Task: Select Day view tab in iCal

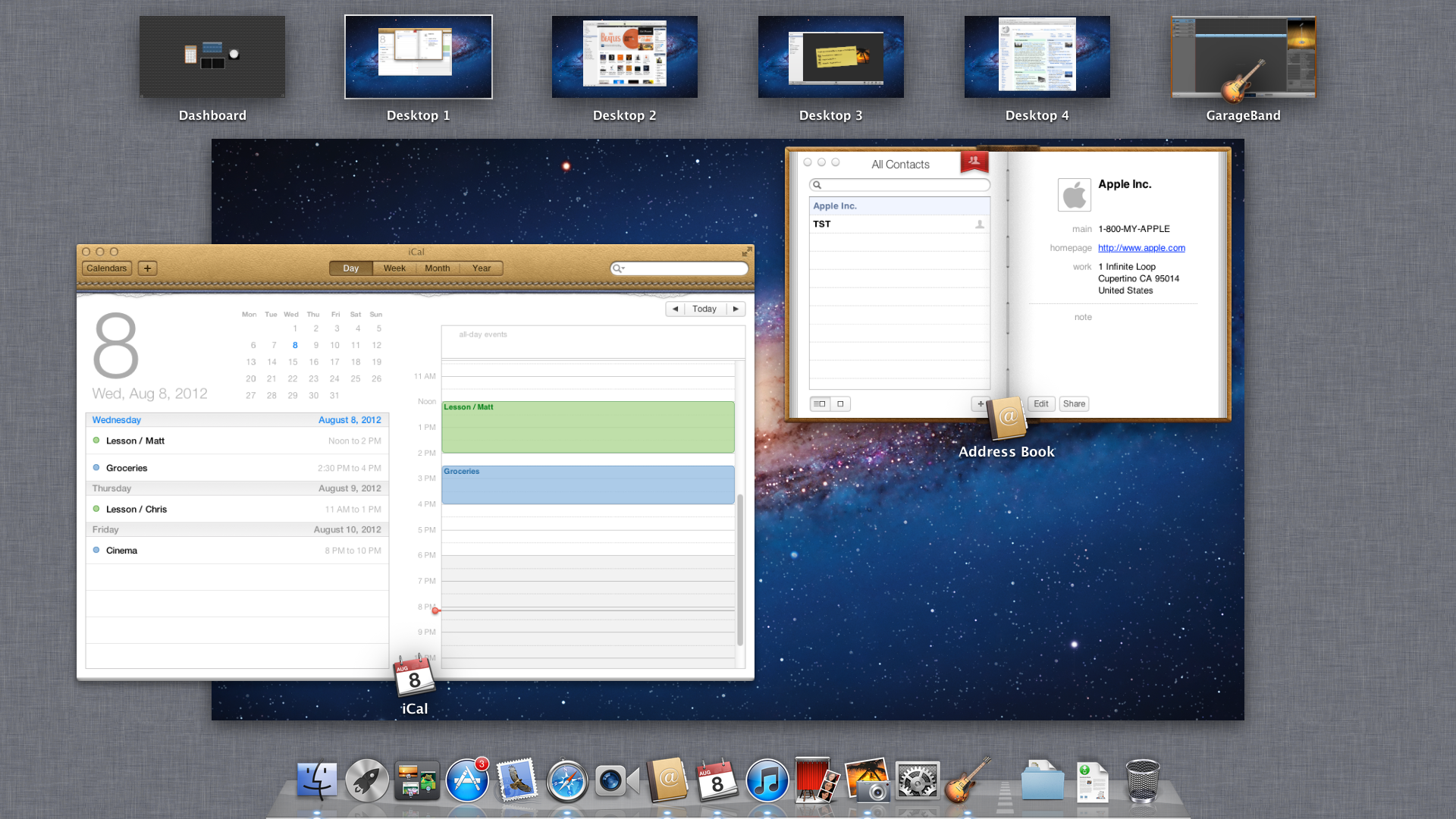Action: pyautogui.click(x=350, y=268)
